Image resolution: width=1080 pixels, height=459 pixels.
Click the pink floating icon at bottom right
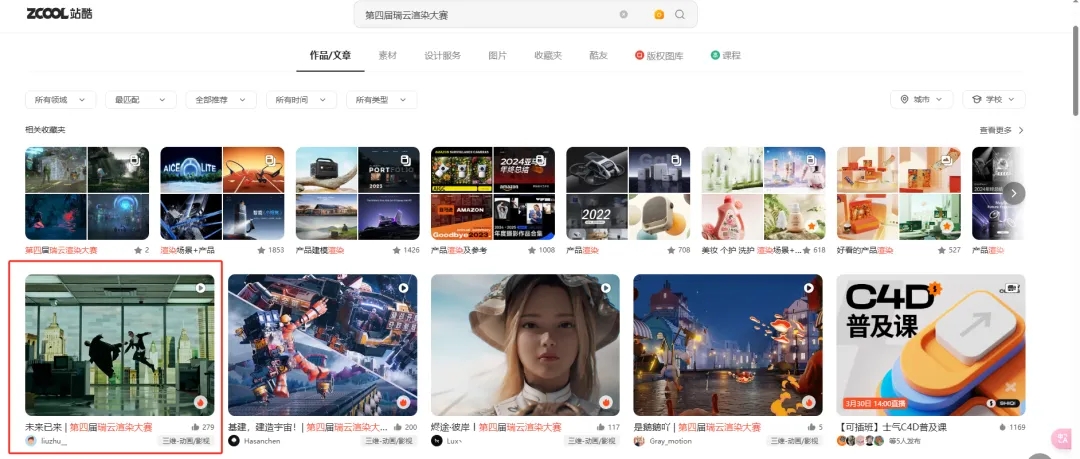[1062, 438]
